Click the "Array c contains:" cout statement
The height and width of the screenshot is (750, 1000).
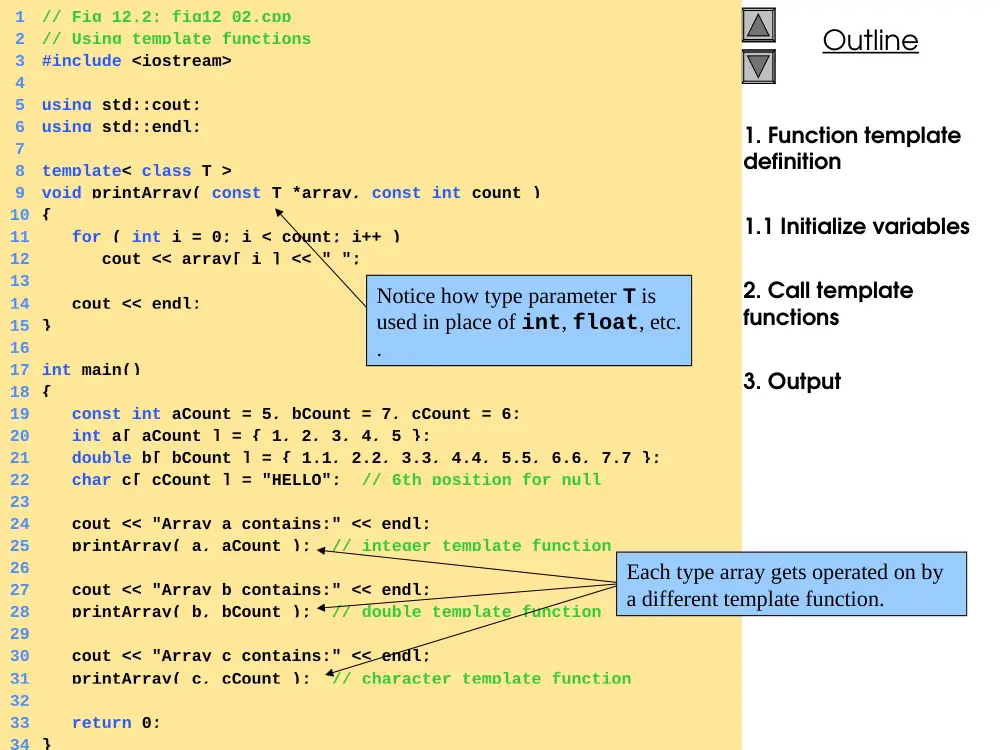[251, 656]
